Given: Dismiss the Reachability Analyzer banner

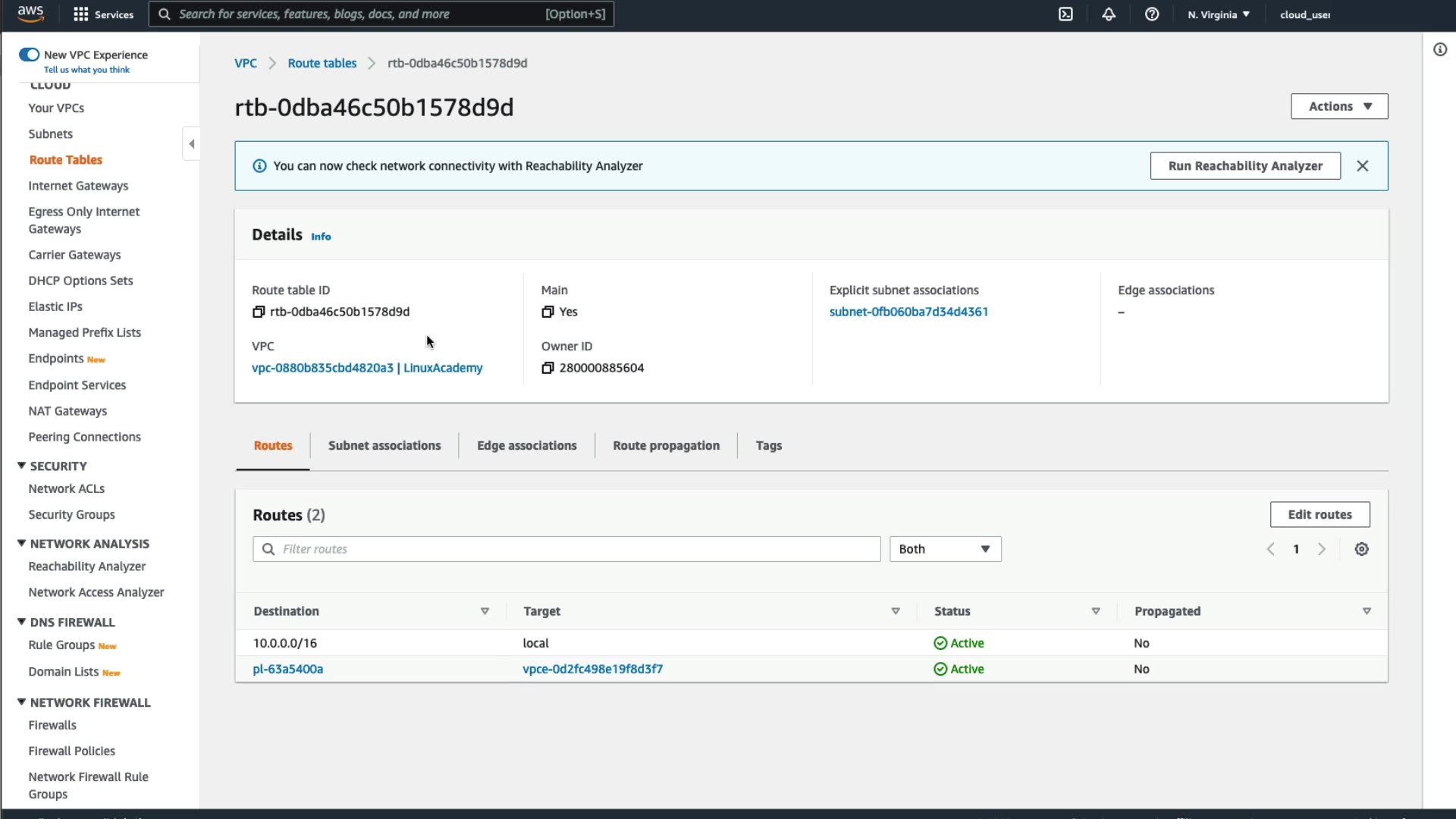Looking at the screenshot, I should point(1362,166).
